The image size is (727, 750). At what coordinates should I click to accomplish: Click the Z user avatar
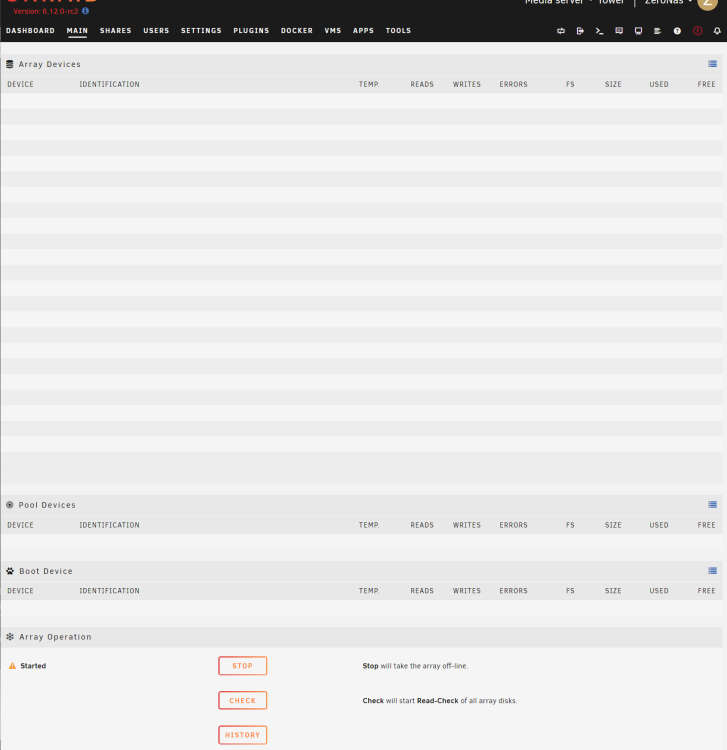pyautogui.click(x=707, y=2)
